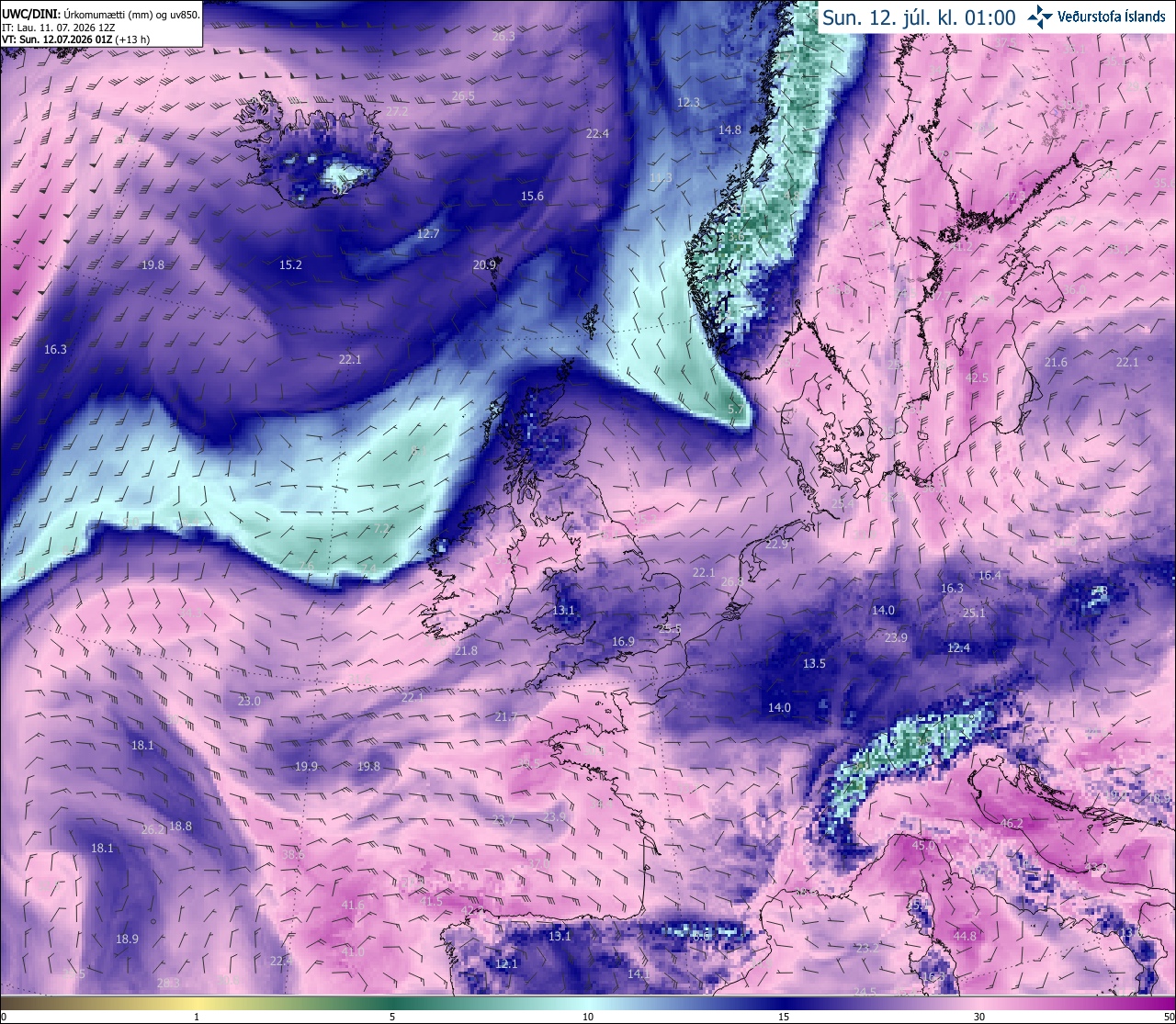Image resolution: width=1176 pixels, height=1024 pixels.
Task: Click the UWC/DINI title in the info box
Action: tap(29, 13)
